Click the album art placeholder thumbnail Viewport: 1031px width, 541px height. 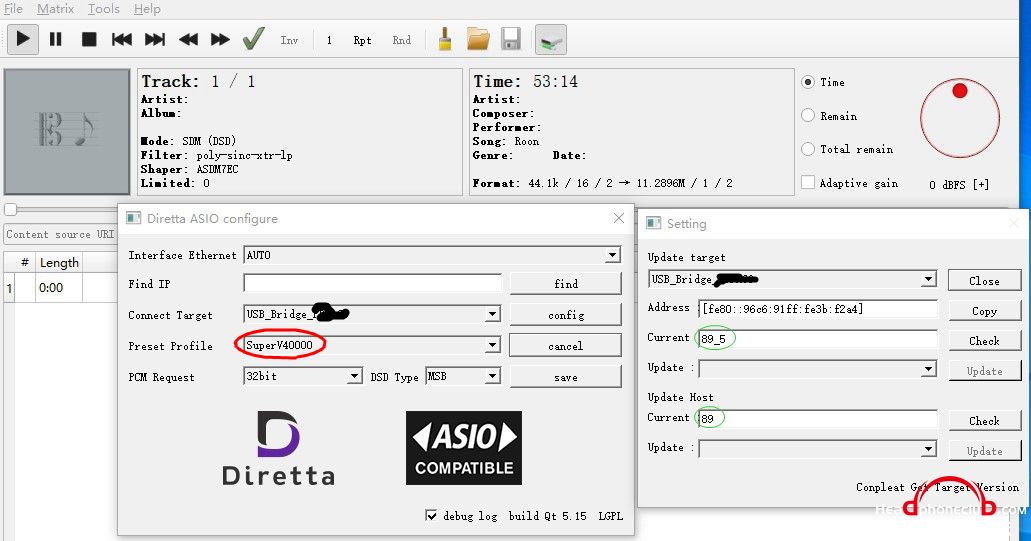[66, 131]
